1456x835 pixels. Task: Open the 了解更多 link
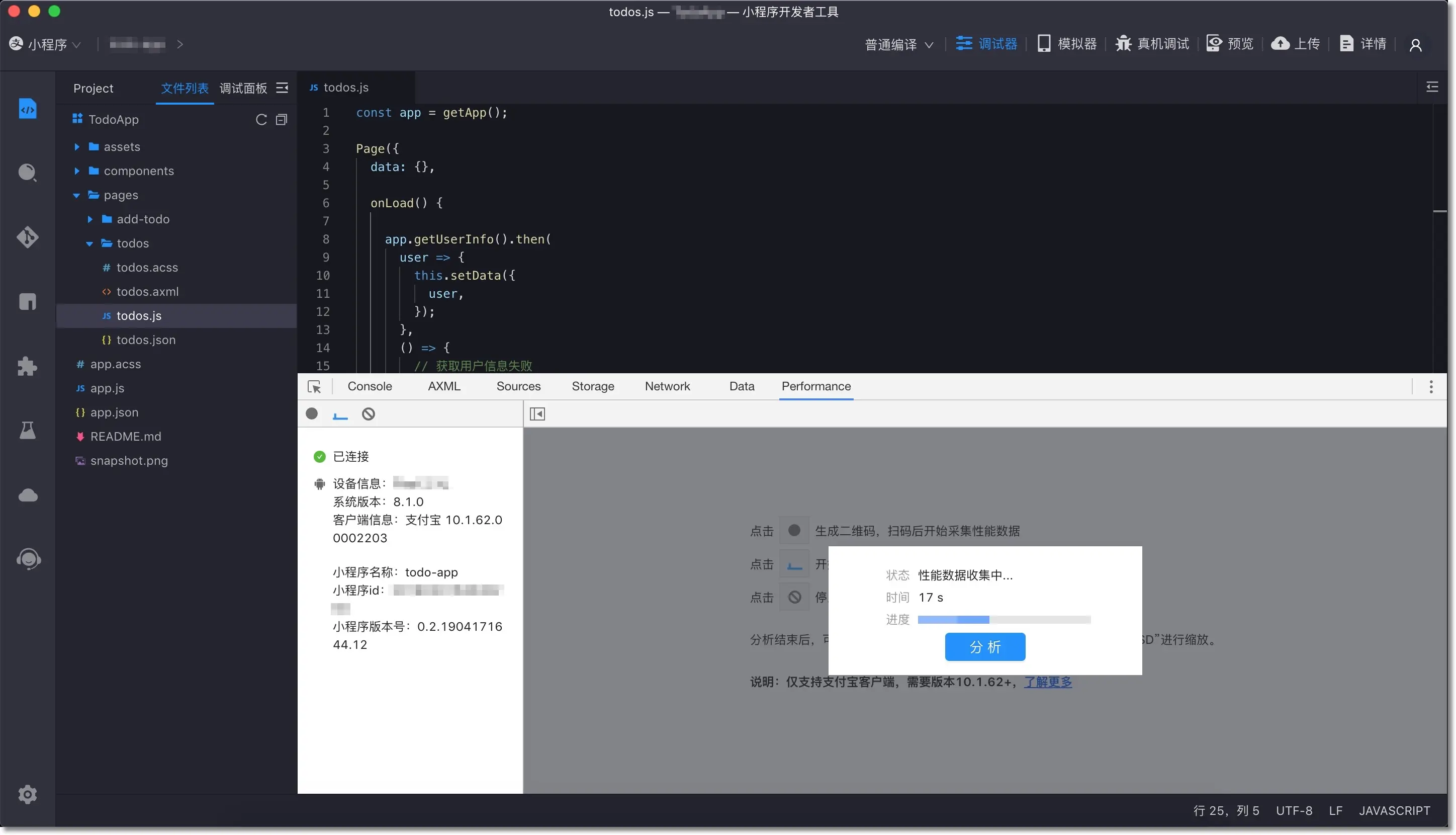click(1048, 682)
